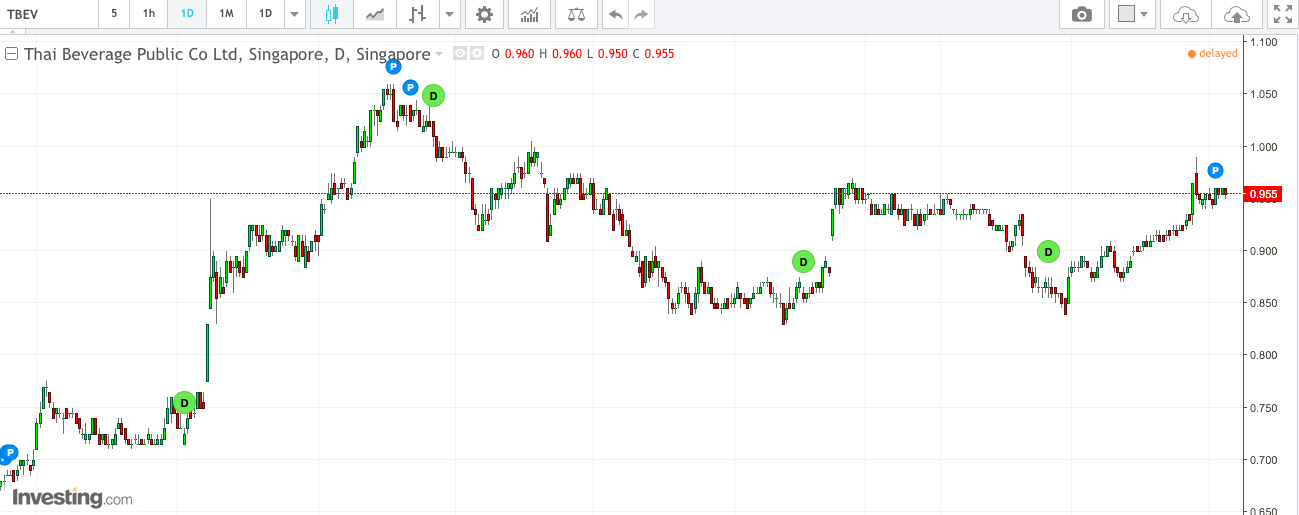The image size is (1299, 515).
Task: Select the candlestick chart type
Action: [332, 14]
